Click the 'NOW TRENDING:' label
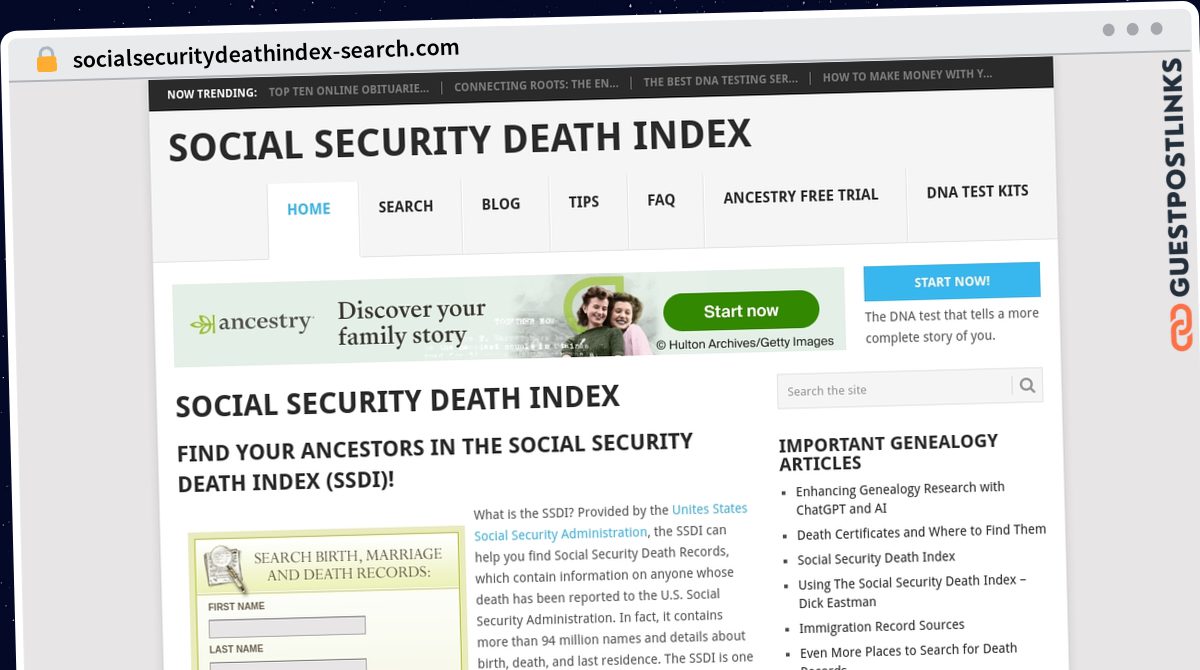The image size is (1200, 670). click(212, 94)
